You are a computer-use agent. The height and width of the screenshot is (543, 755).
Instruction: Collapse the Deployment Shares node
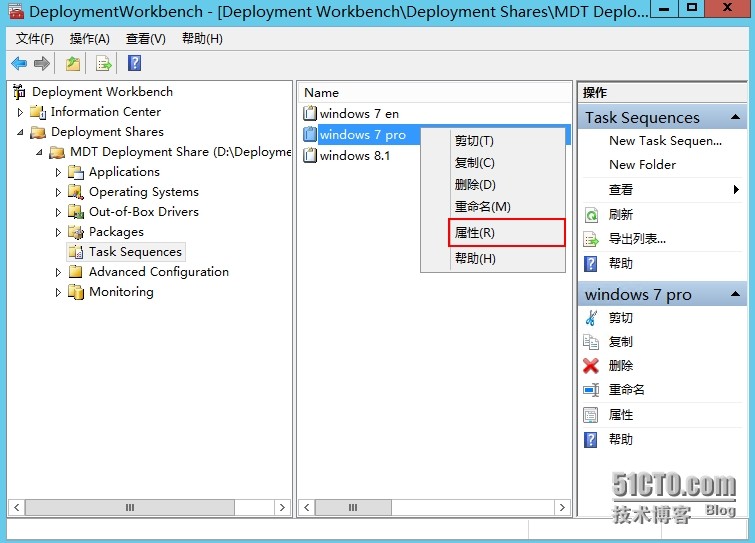pos(20,132)
